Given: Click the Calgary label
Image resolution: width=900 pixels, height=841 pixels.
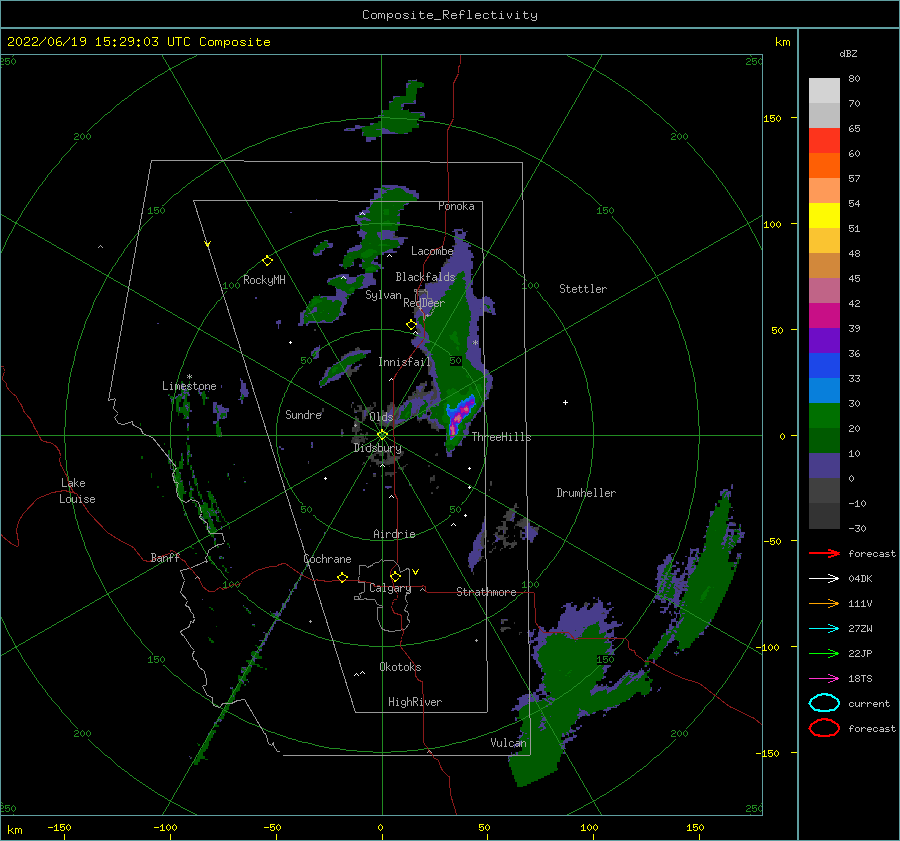Looking at the screenshot, I should (390, 588).
